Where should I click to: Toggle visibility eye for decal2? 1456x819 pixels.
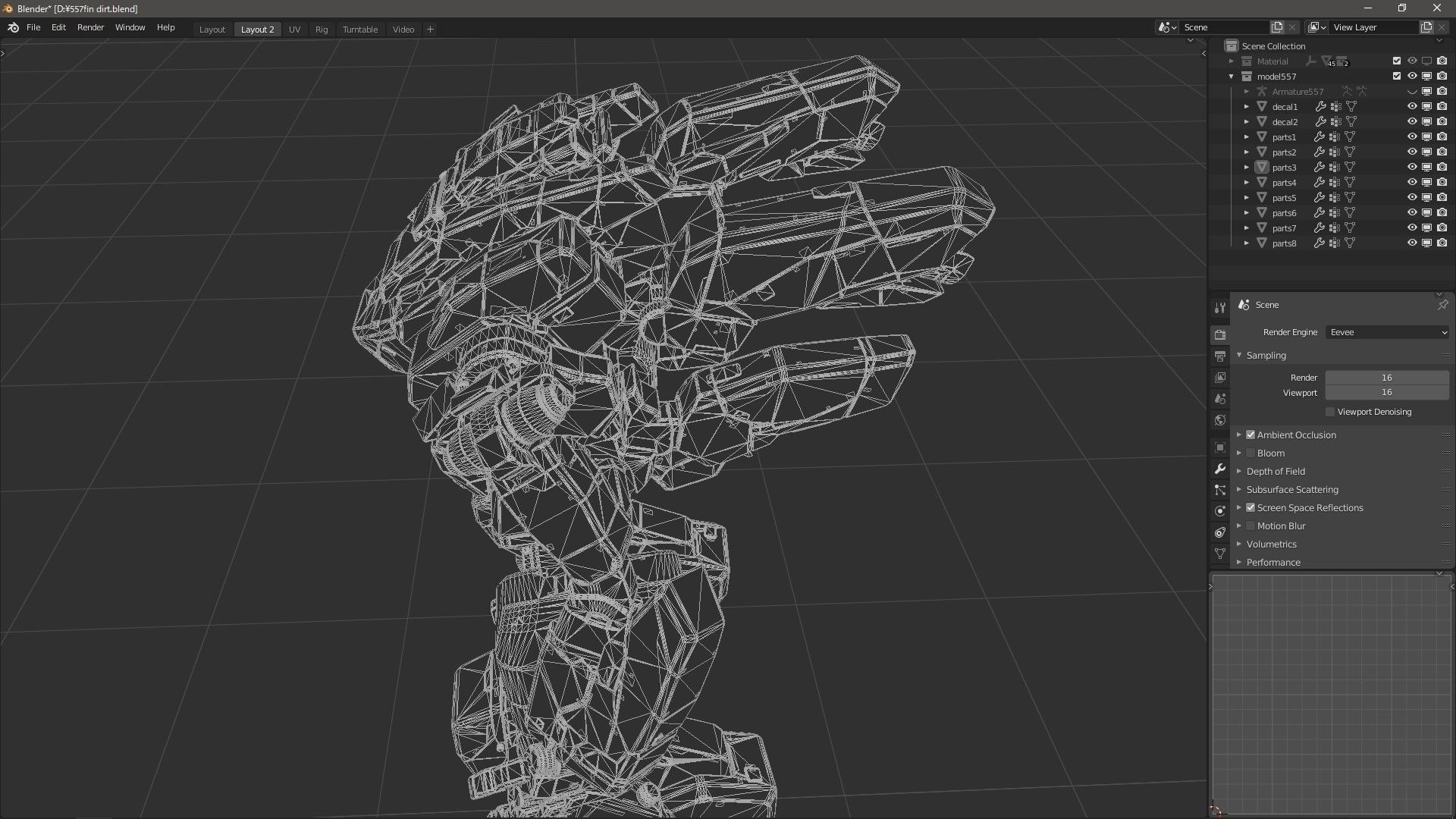pos(1412,122)
